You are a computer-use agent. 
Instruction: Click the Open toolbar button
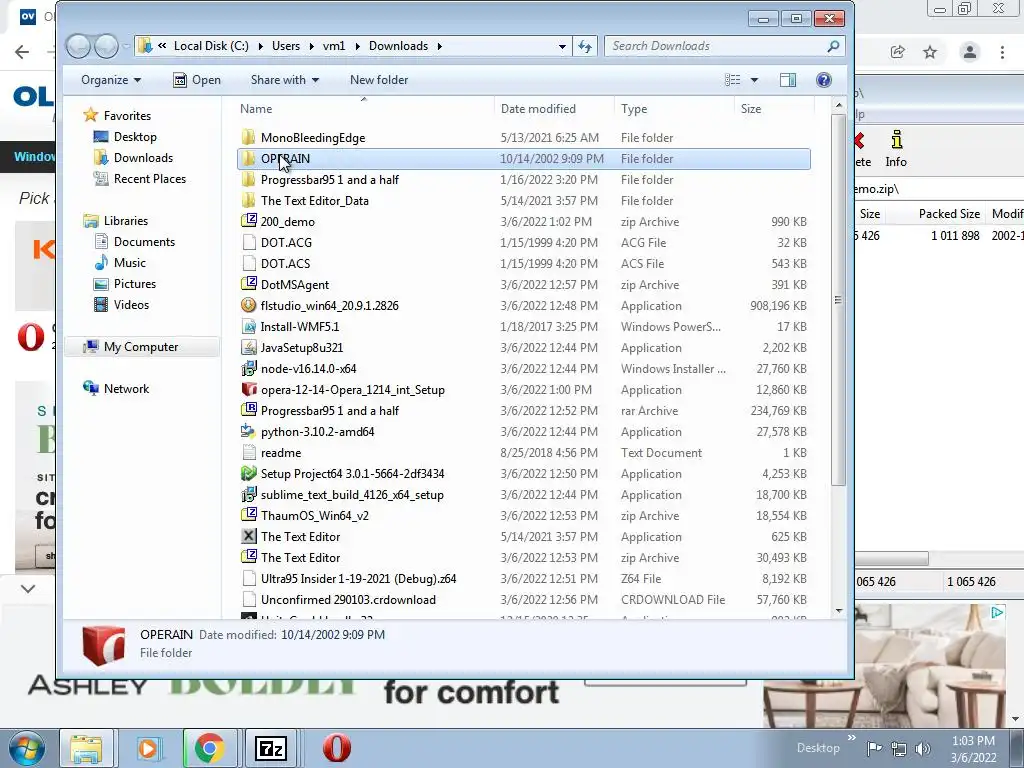click(x=197, y=80)
